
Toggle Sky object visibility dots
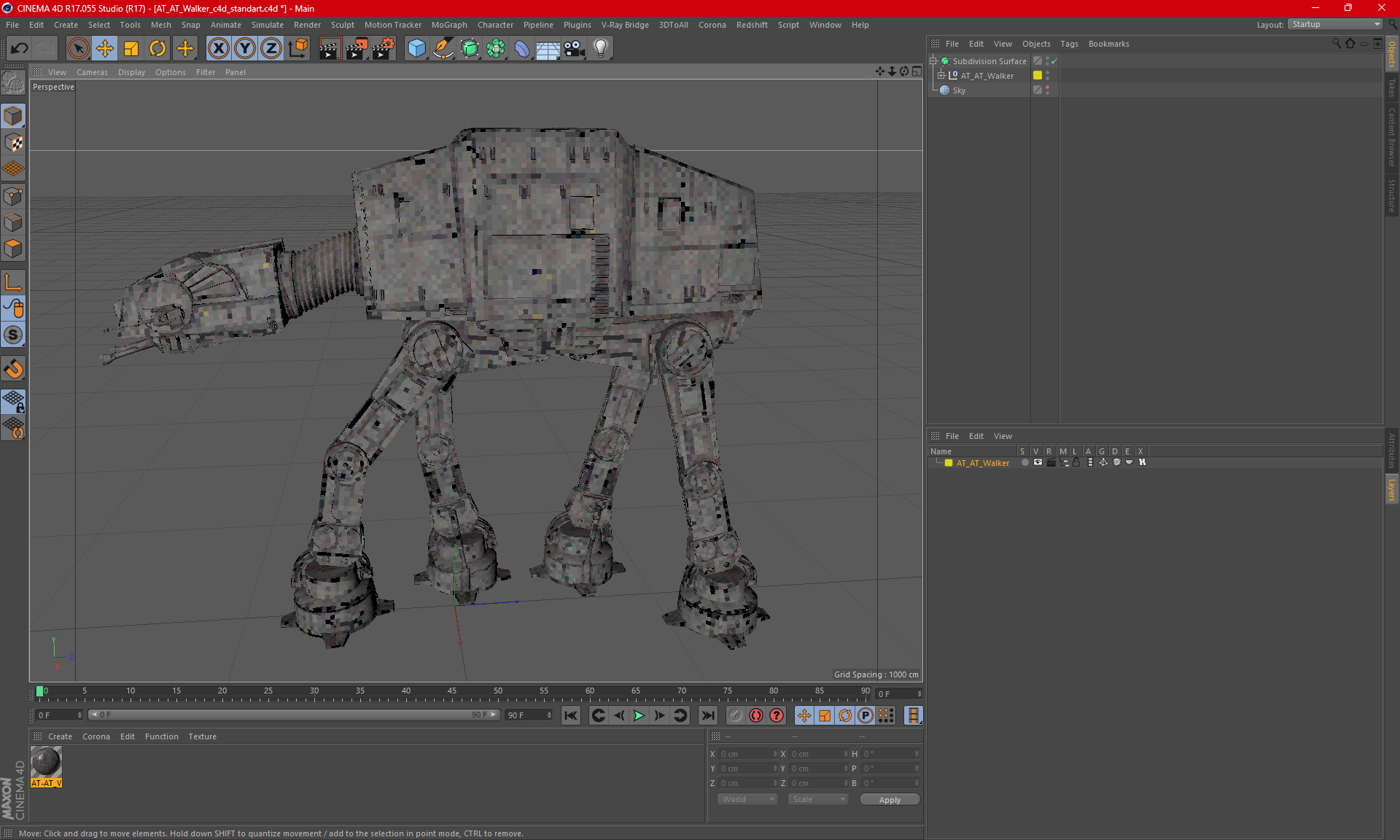click(1048, 90)
